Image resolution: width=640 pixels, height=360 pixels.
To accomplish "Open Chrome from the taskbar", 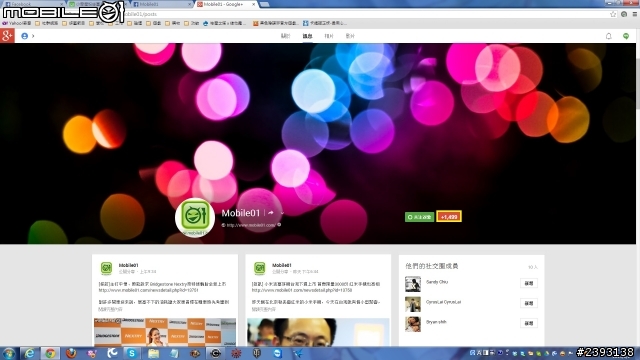I will (x=50, y=353).
